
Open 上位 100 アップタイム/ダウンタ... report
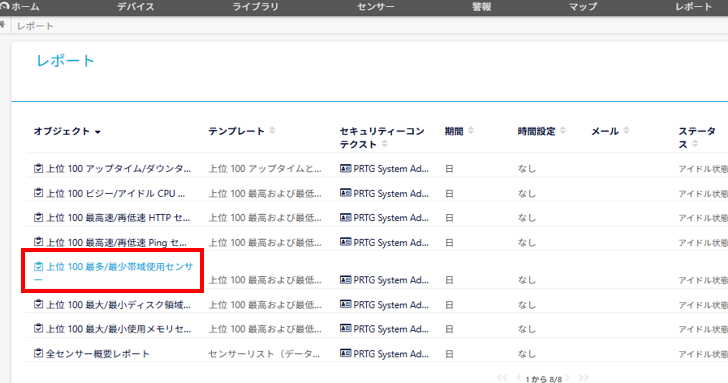point(118,169)
